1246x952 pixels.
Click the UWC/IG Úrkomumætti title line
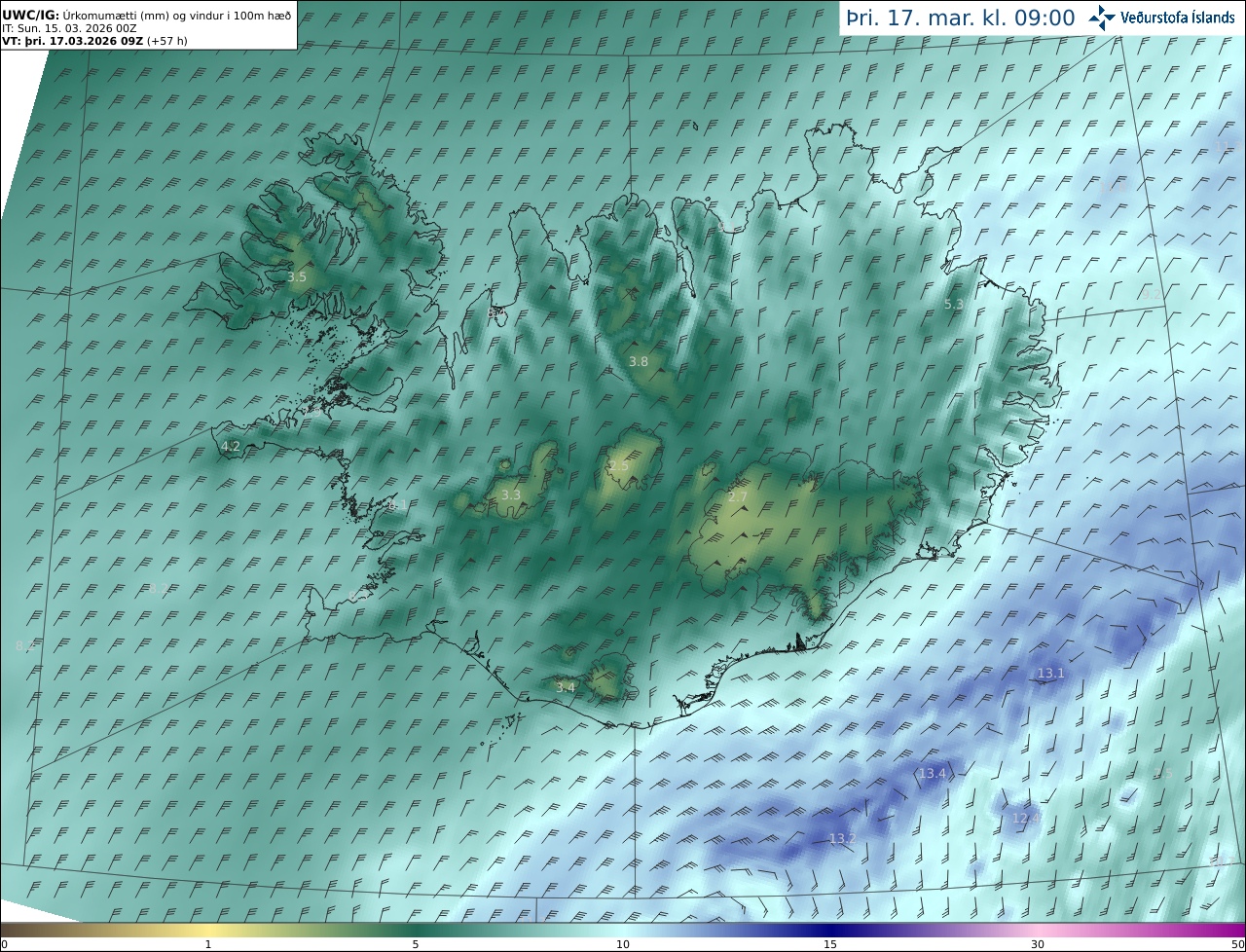point(147,15)
